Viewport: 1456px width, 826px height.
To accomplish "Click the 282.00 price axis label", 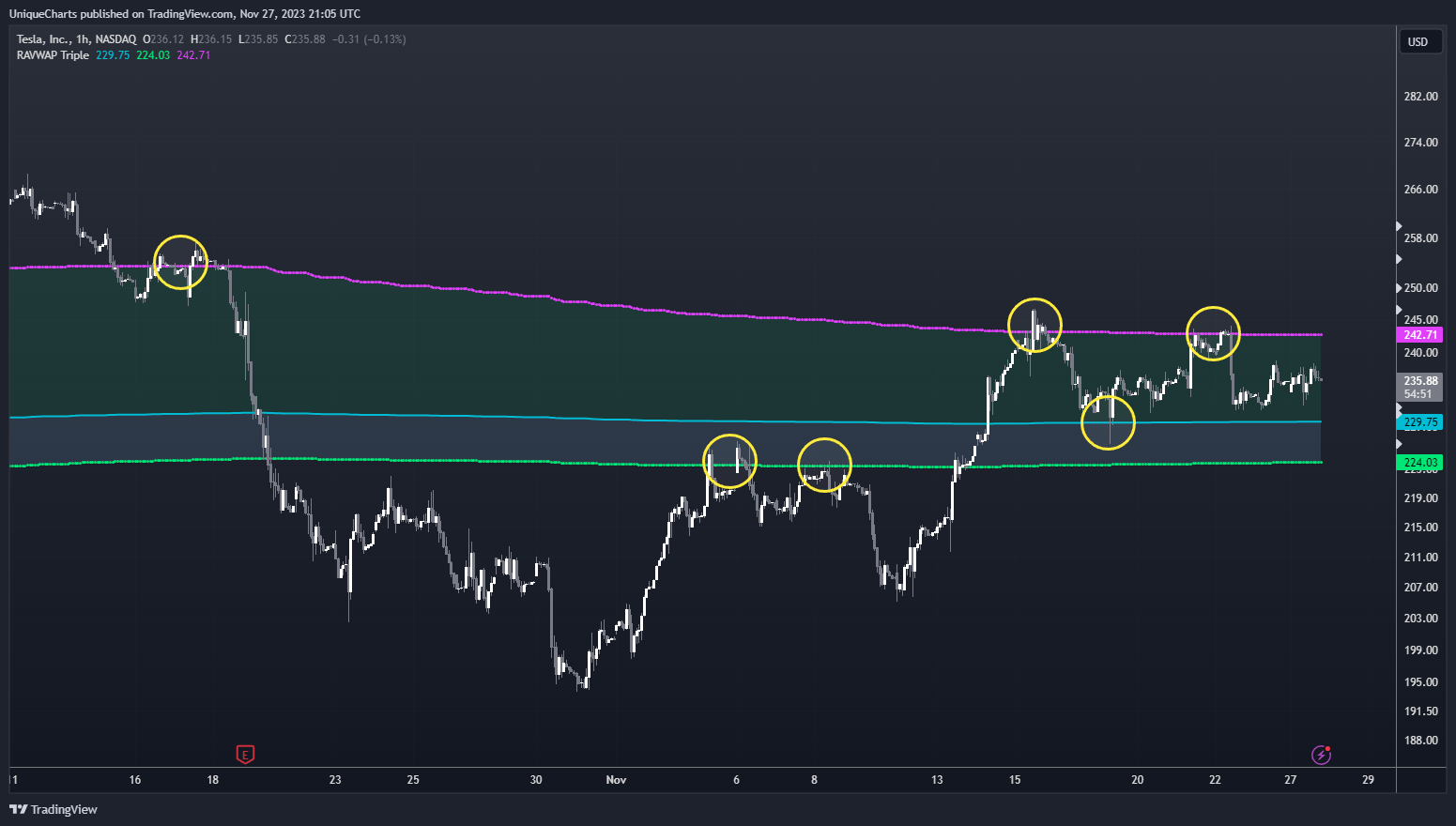I will (1420, 97).
